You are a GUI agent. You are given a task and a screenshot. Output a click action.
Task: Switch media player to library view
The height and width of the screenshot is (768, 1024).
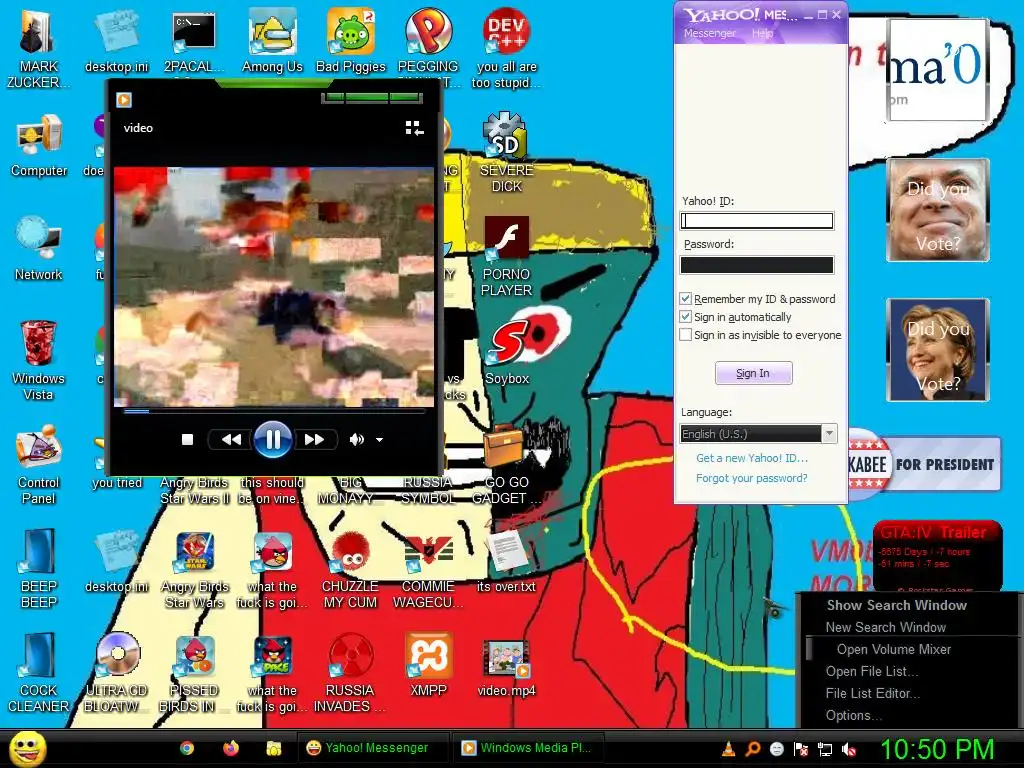[414, 128]
